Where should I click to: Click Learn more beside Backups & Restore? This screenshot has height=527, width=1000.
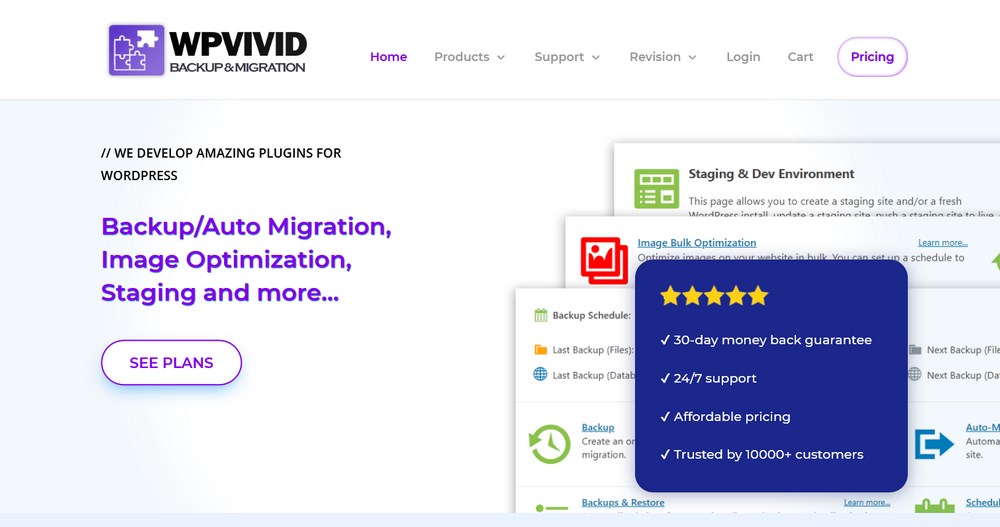[867, 502]
